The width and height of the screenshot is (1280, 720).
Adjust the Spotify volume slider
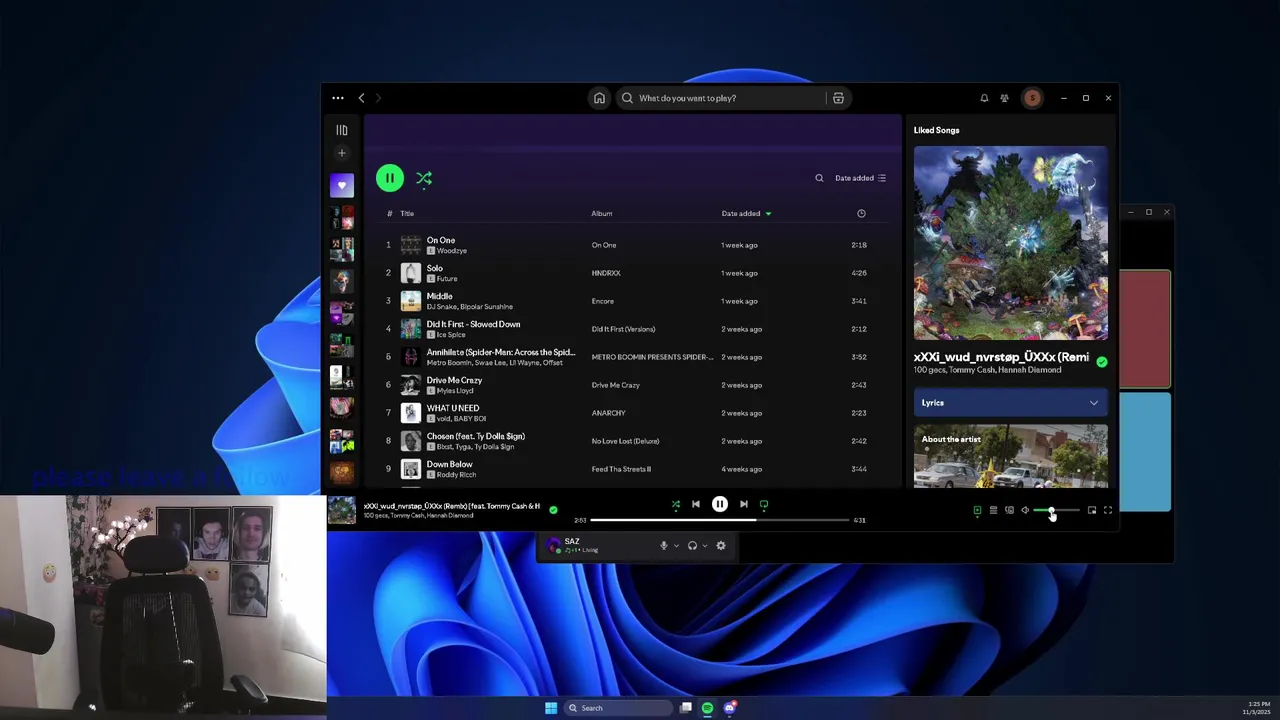click(x=1056, y=511)
